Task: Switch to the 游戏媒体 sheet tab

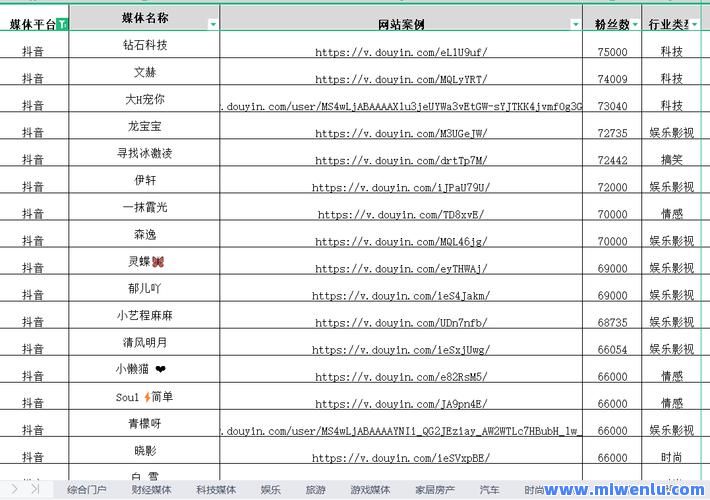Action: pos(369,490)
